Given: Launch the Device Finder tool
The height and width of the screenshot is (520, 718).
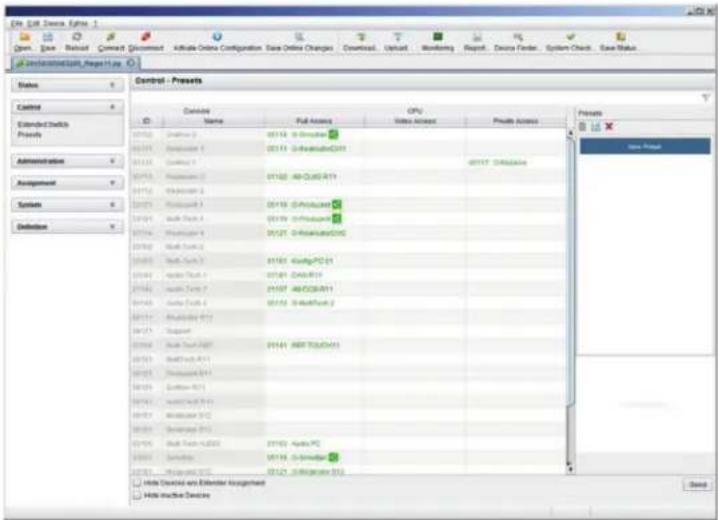Looking at the screenshot, I should 517,41.
